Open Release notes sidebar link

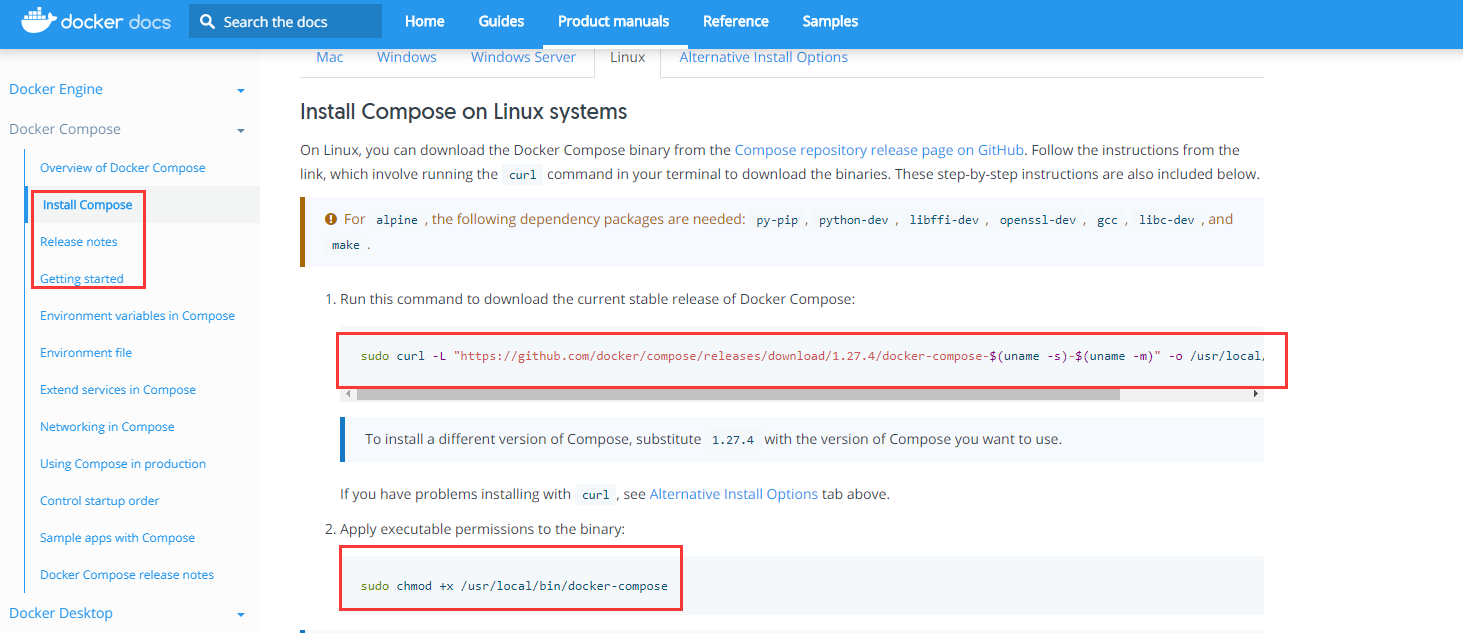[x=79, y=242]
